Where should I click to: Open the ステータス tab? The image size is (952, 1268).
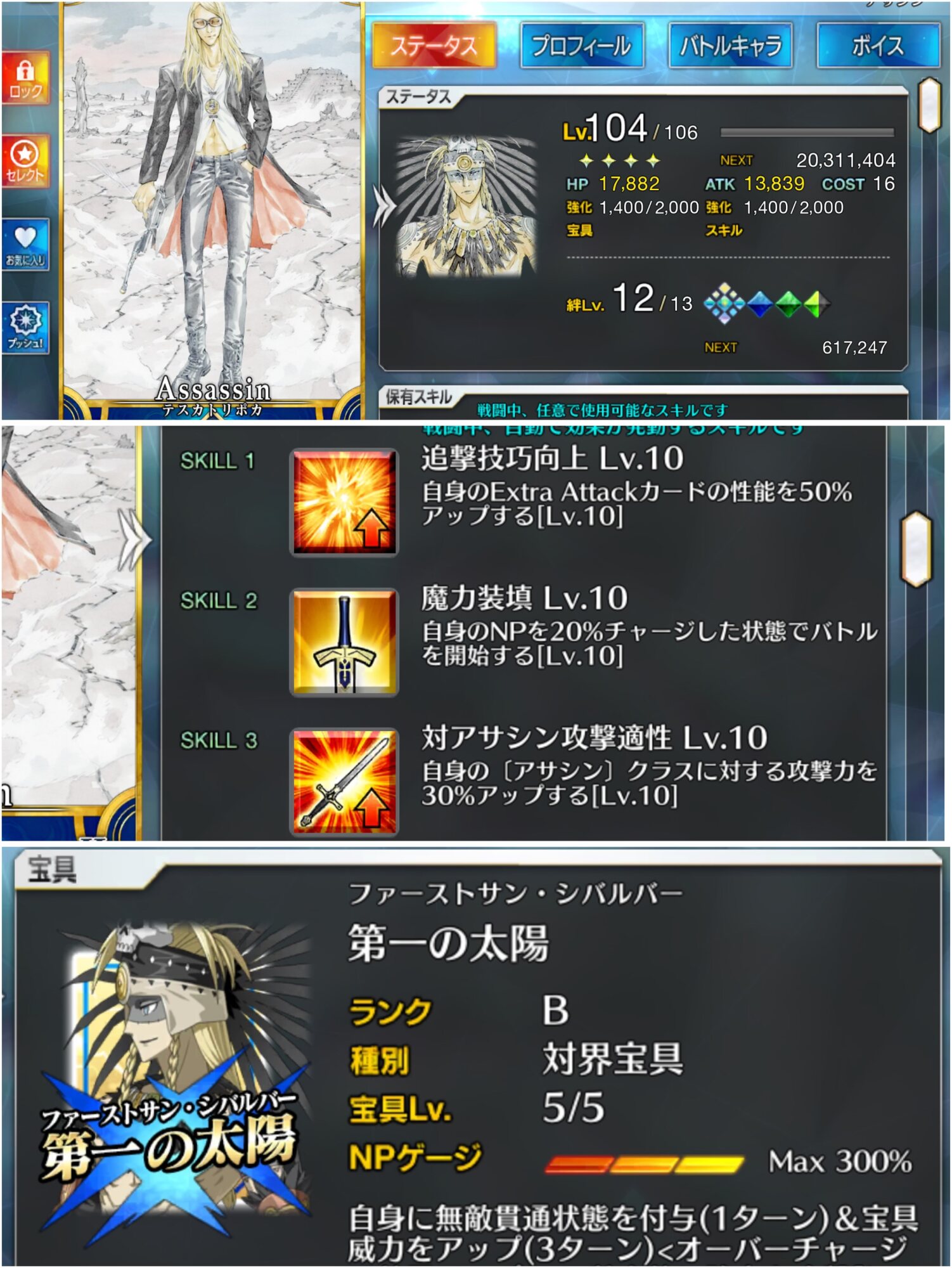[x=434, y=45]
